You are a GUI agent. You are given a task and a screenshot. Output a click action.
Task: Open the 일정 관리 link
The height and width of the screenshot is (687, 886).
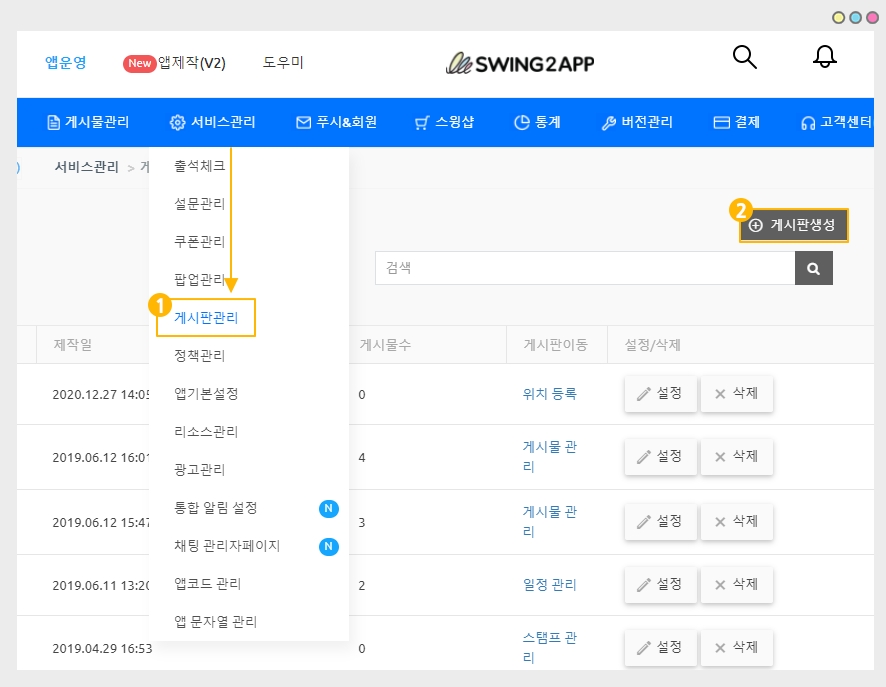[x=549, y=584]
